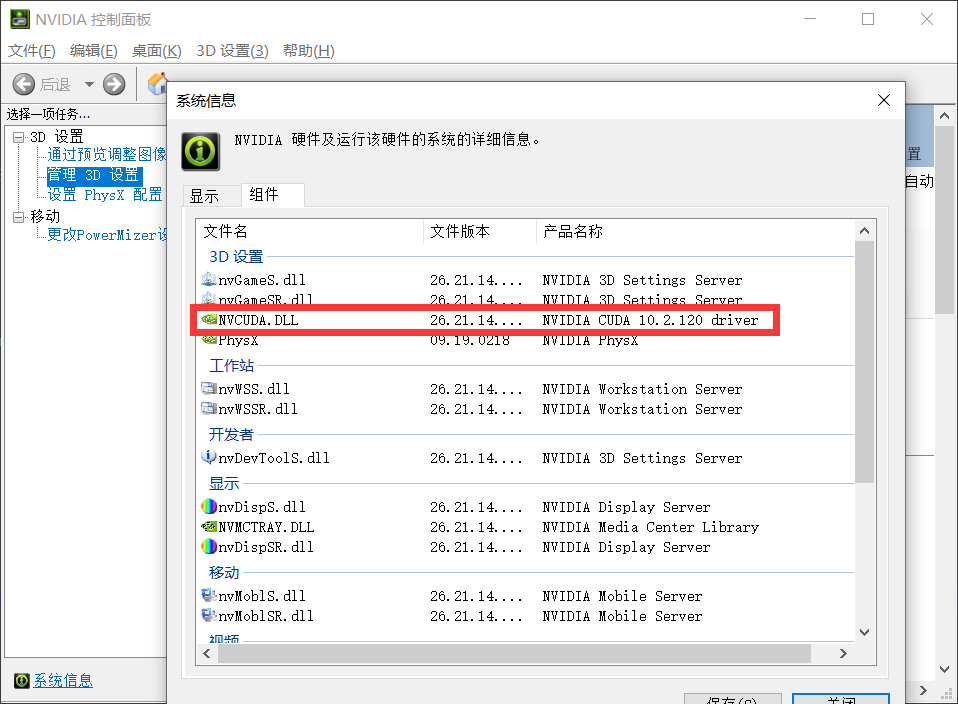Click the NVIDIA icon beside NVCUDA.DLL

[209, 319]
